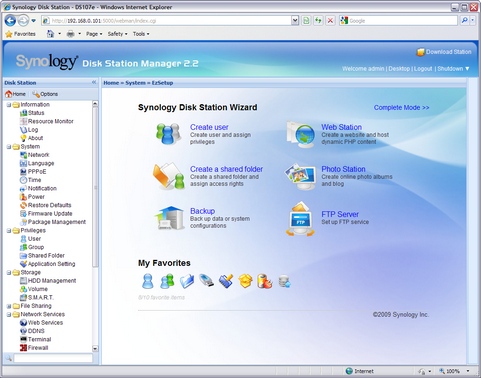Click the USB drive favorite icon
481x378 pixels.
click(206, 280)
